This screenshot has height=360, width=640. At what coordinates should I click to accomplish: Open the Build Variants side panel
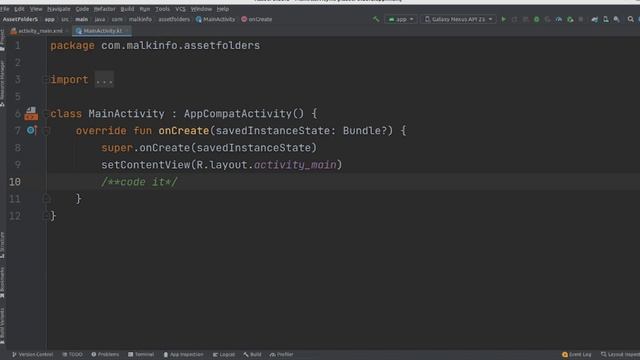tap(2, 326)
